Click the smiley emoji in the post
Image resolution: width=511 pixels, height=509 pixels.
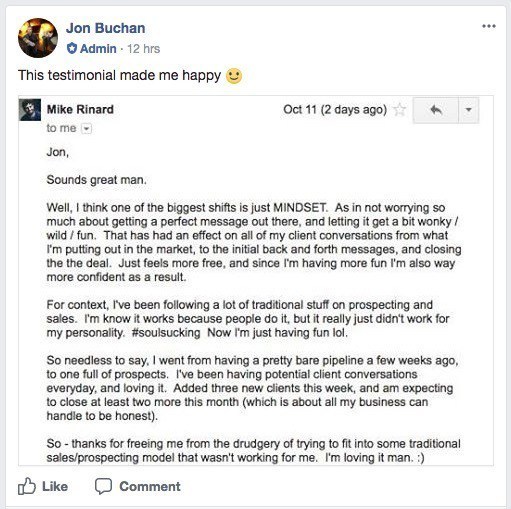pyautogui.click(x=234, y=76)
